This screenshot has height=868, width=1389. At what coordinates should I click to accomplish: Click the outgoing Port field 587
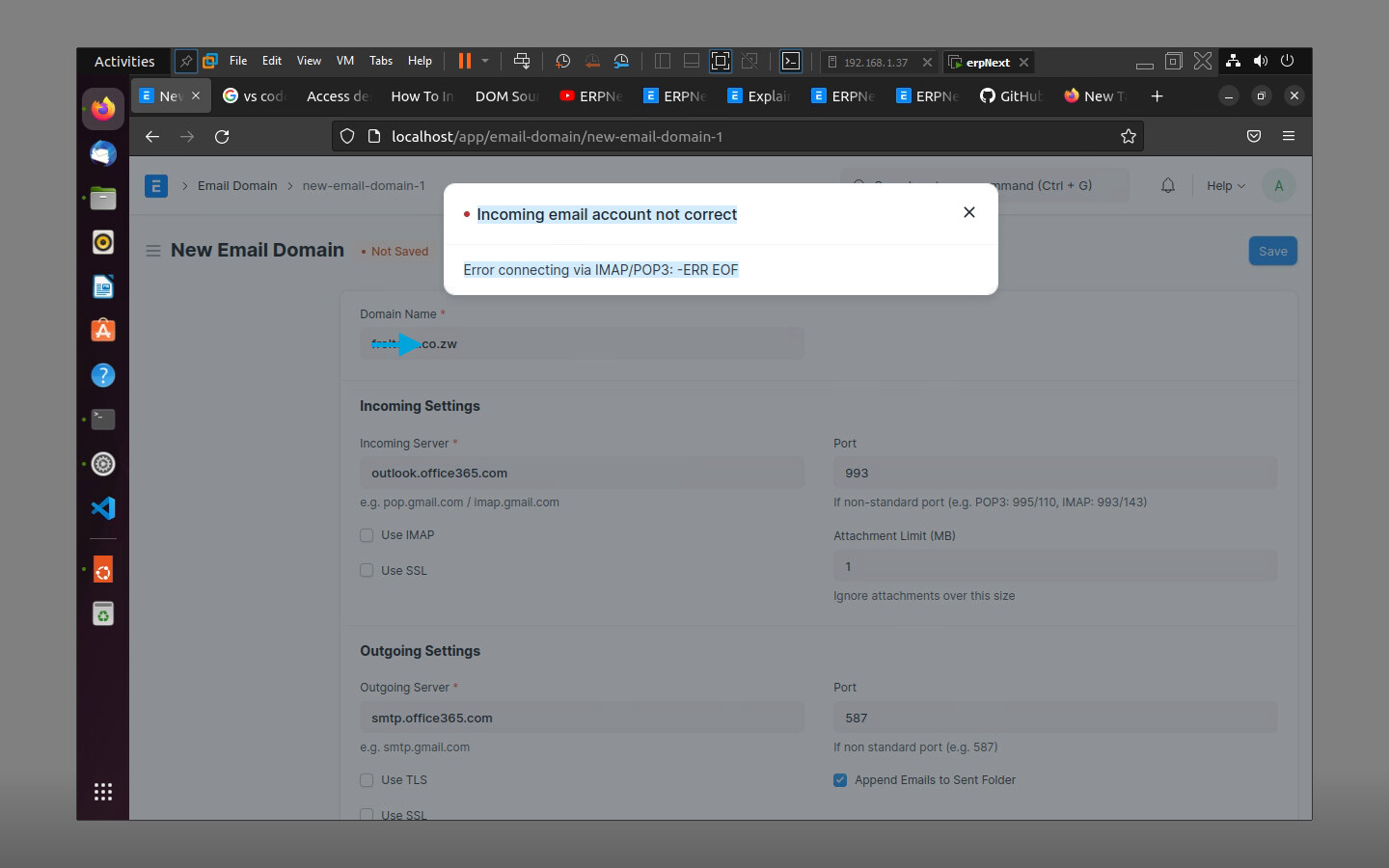coord(1055,718)
